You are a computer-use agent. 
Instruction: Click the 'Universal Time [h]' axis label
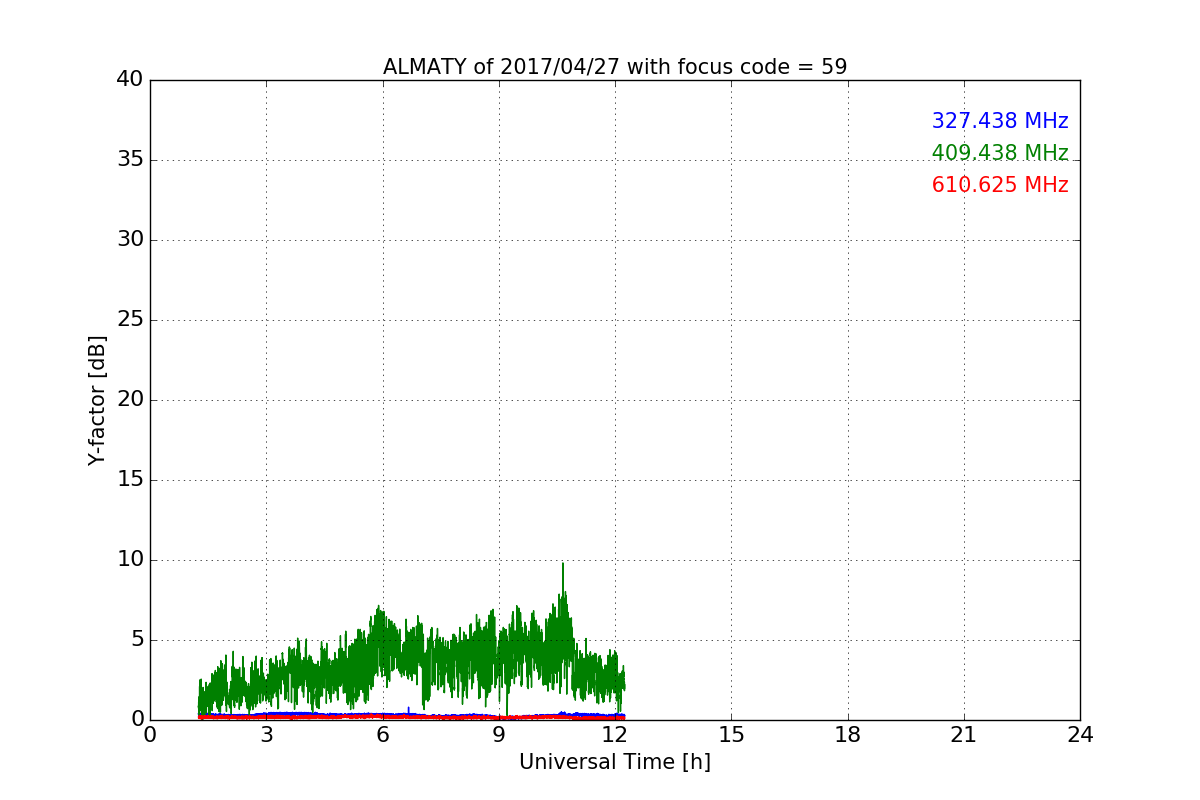615,762
